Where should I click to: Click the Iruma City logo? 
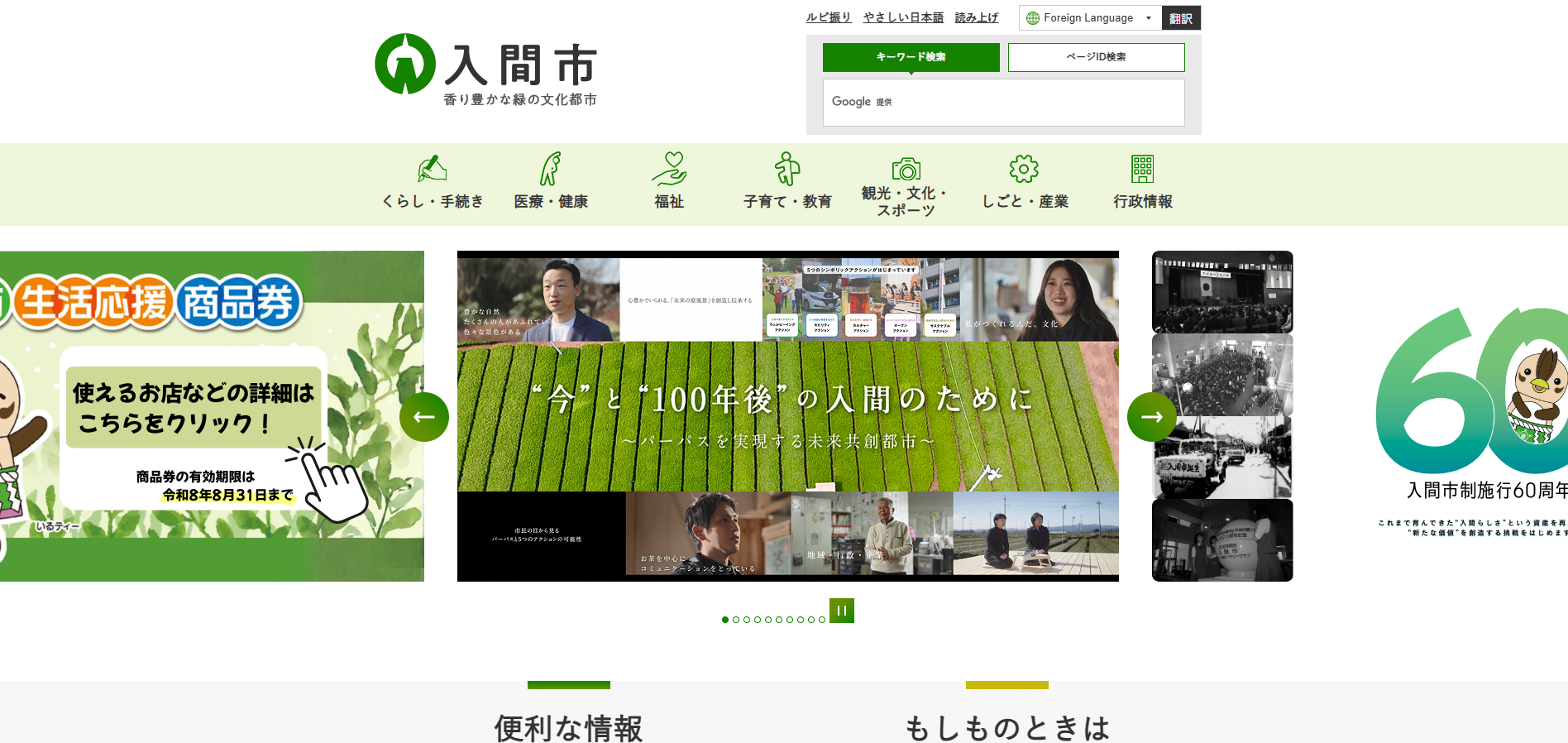point(485,70)
